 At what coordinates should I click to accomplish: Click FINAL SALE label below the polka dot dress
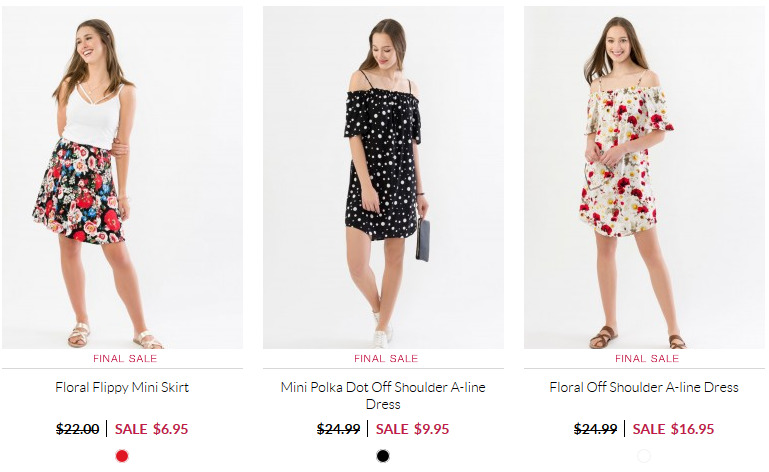[386, 359]
